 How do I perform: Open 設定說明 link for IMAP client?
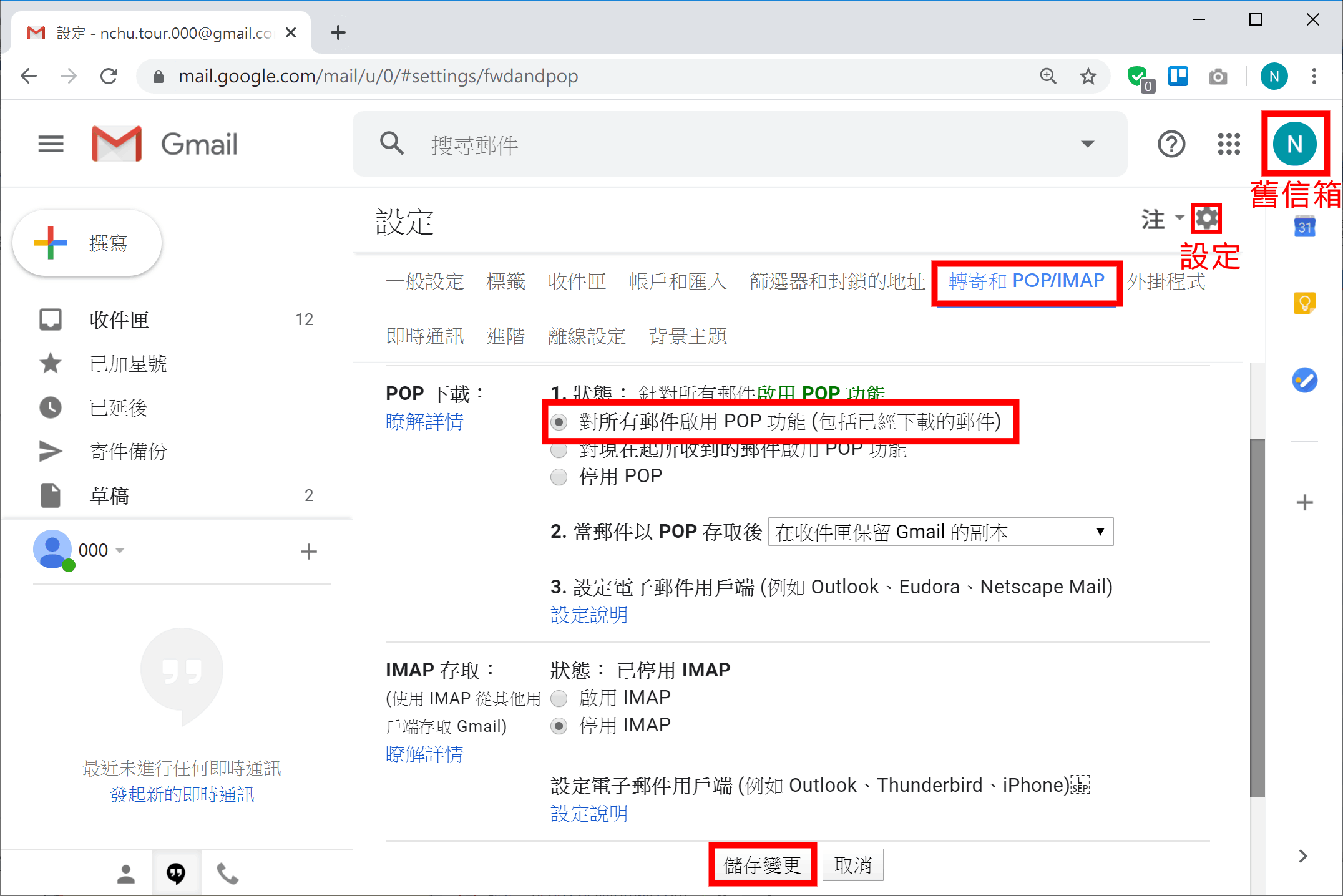(x=588, y=814)
